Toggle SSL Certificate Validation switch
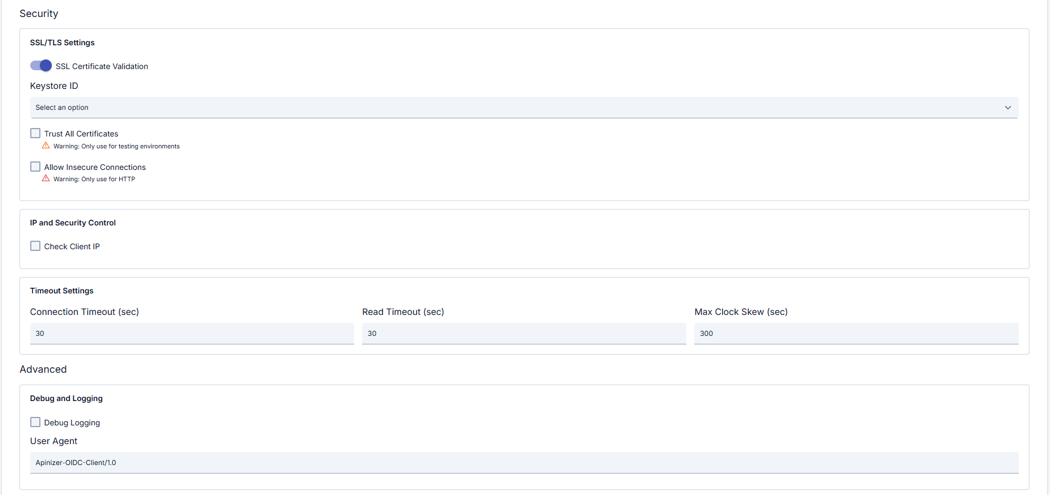This screenshot has width=1050, height=495. click(41, 66)
